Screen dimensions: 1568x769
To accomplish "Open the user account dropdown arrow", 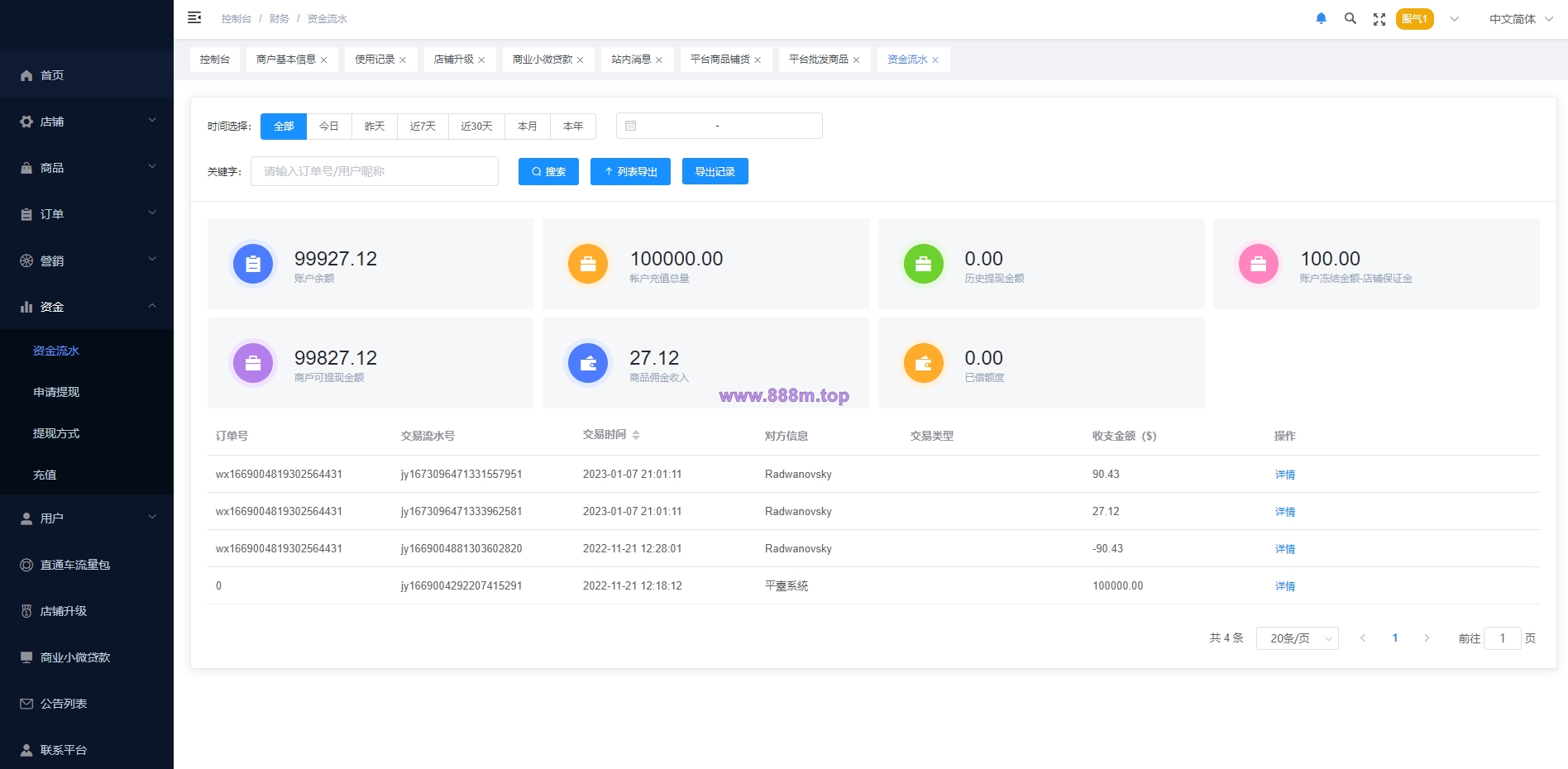I will coord(1454,19).
